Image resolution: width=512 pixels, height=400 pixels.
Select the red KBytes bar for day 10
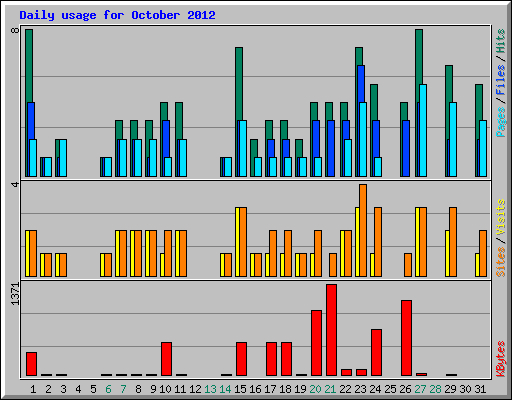166,359
